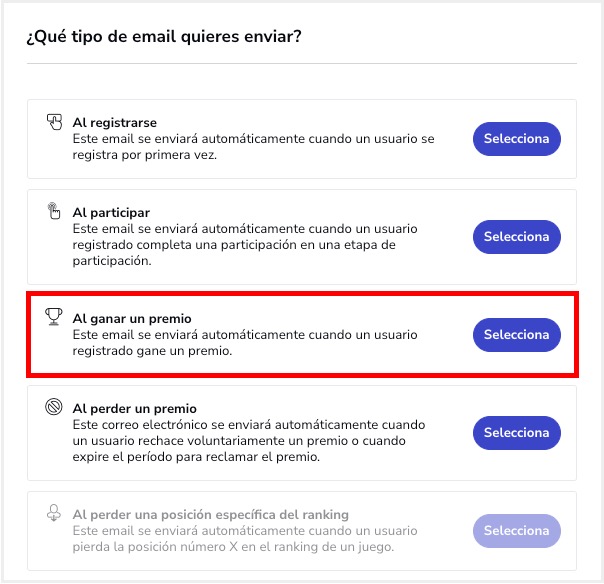Choose the Al perder un premio title
Image resolution: width=604 pixels, height=584 pixels.
point(134,409)
